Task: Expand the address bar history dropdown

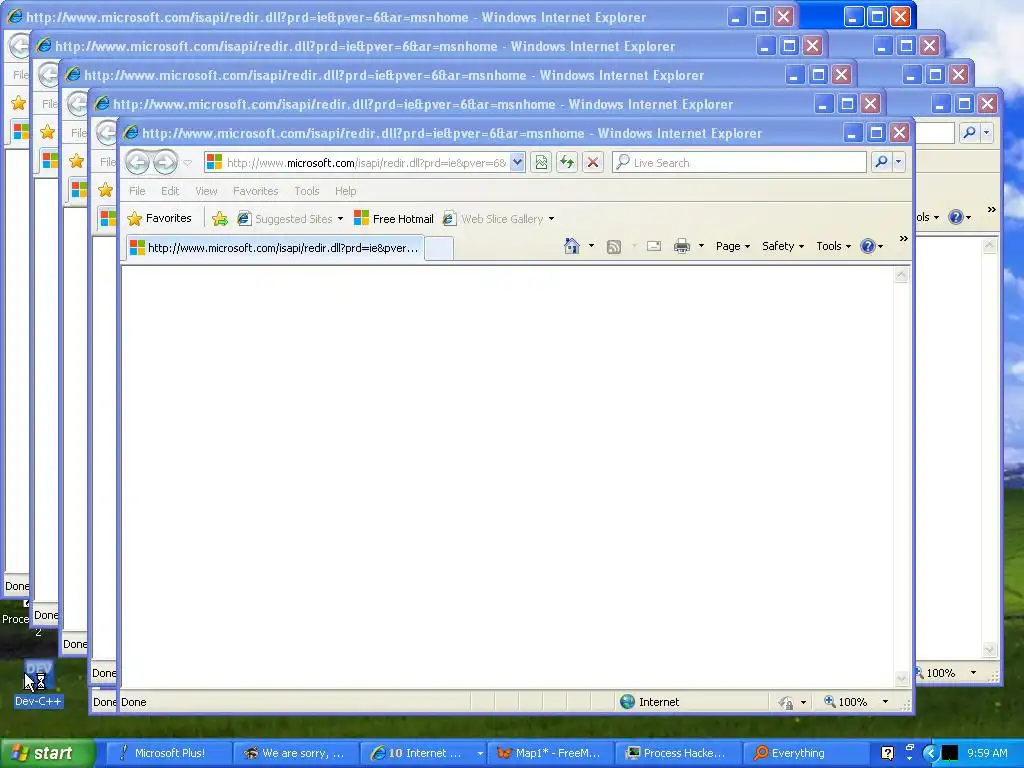Action: 517,163
